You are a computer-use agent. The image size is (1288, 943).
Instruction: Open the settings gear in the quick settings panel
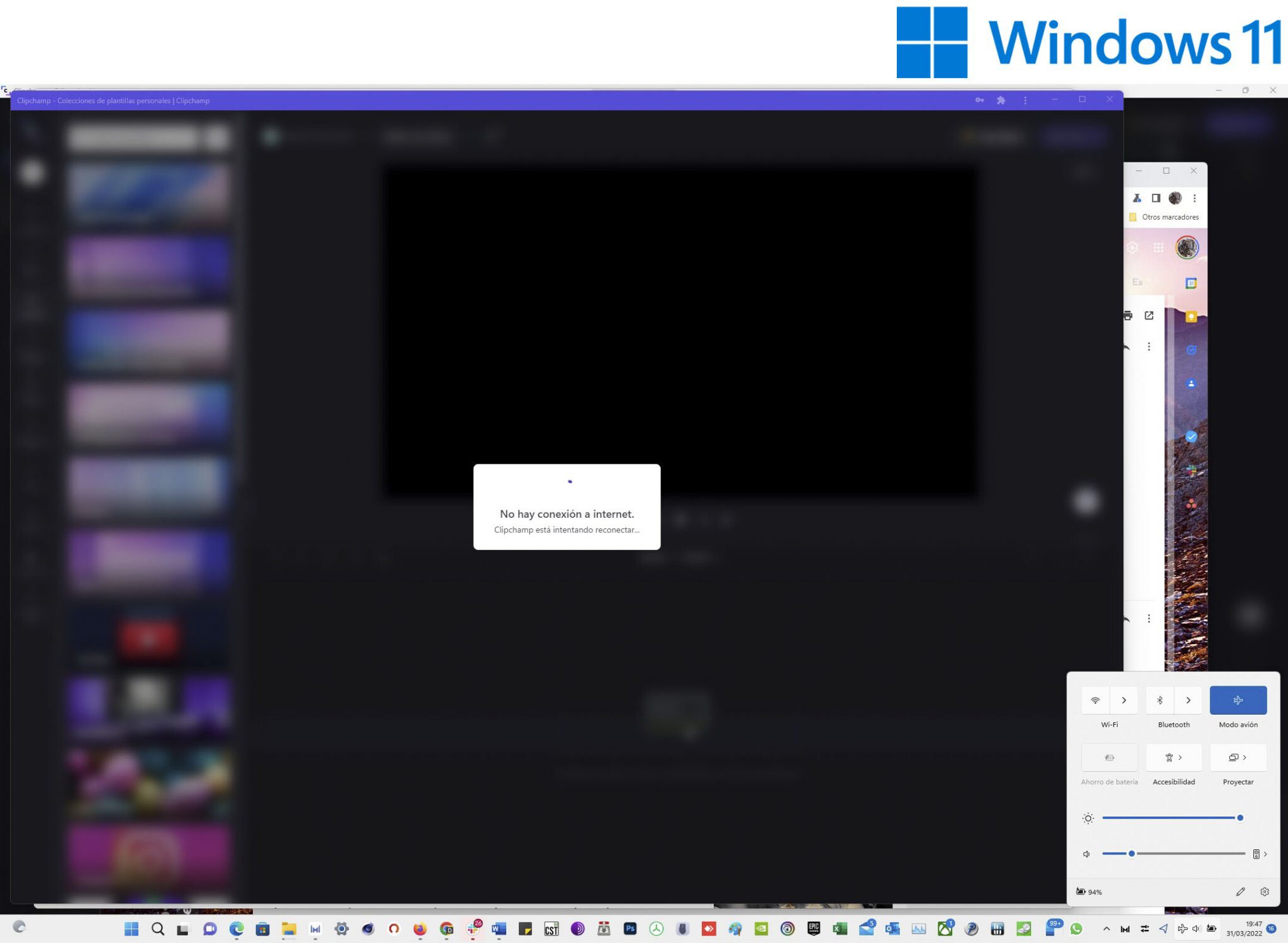(1265, 891)
